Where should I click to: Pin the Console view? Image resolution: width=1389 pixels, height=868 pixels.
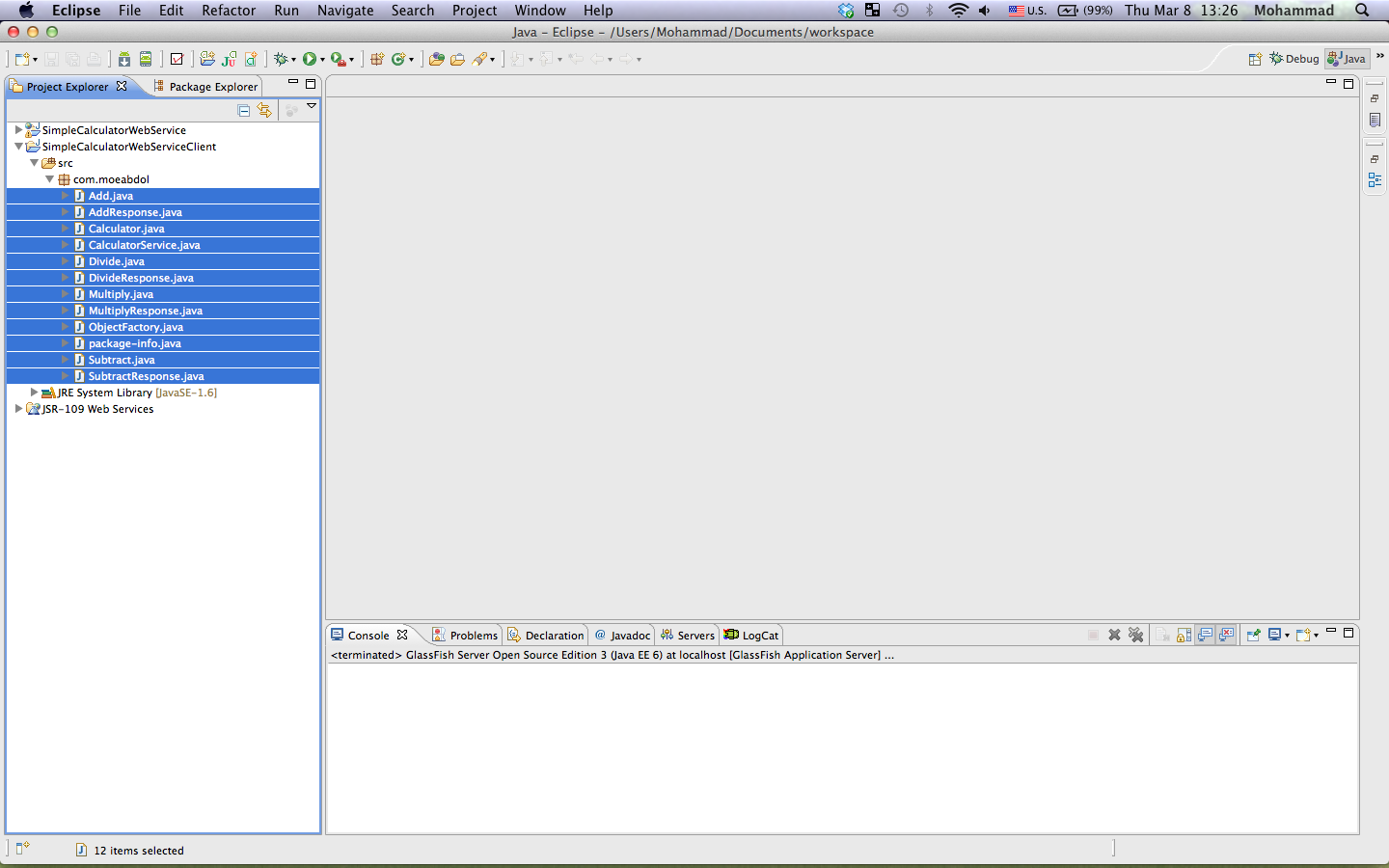1252,635
